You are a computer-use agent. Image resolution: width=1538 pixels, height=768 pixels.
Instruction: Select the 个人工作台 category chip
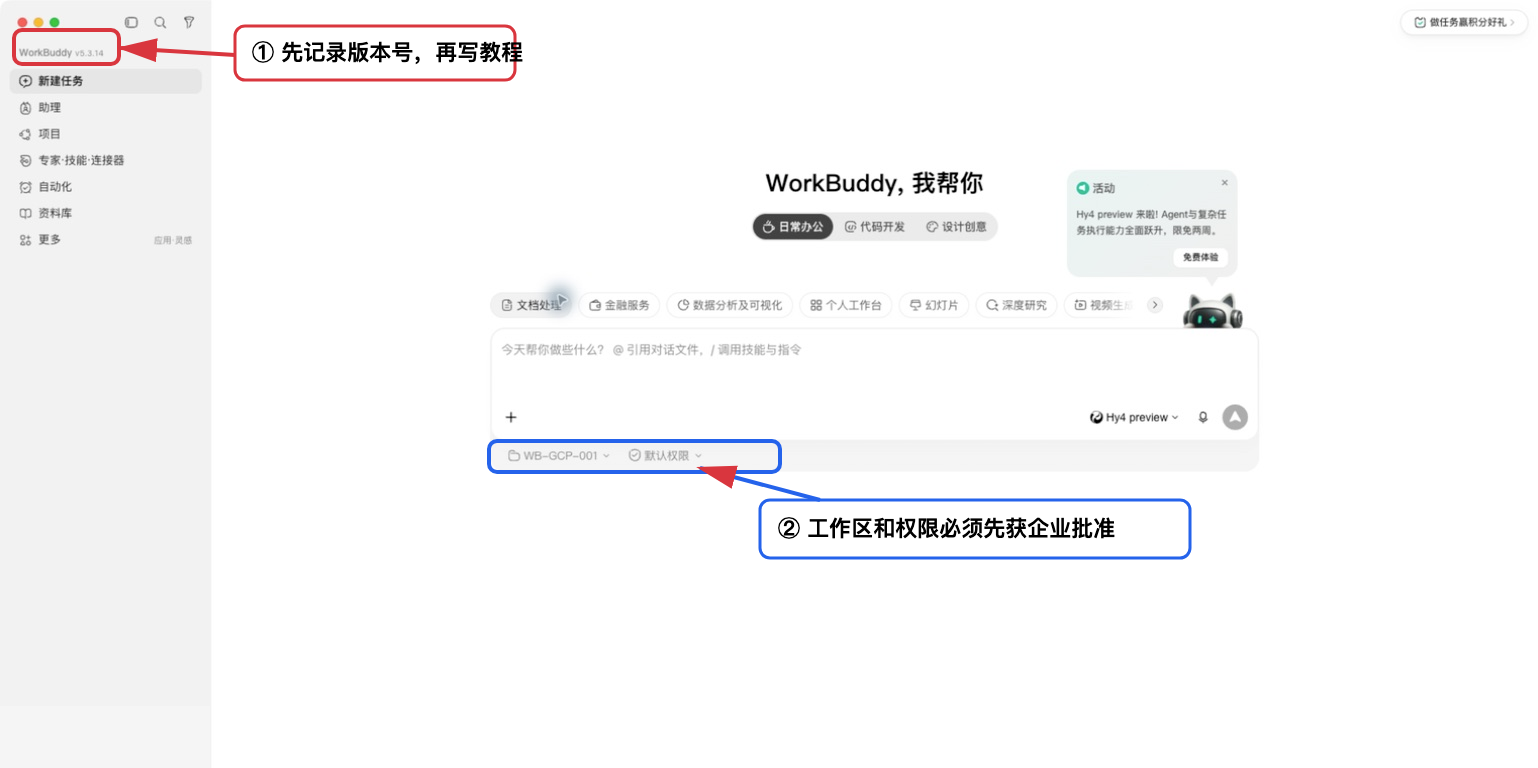846,305
